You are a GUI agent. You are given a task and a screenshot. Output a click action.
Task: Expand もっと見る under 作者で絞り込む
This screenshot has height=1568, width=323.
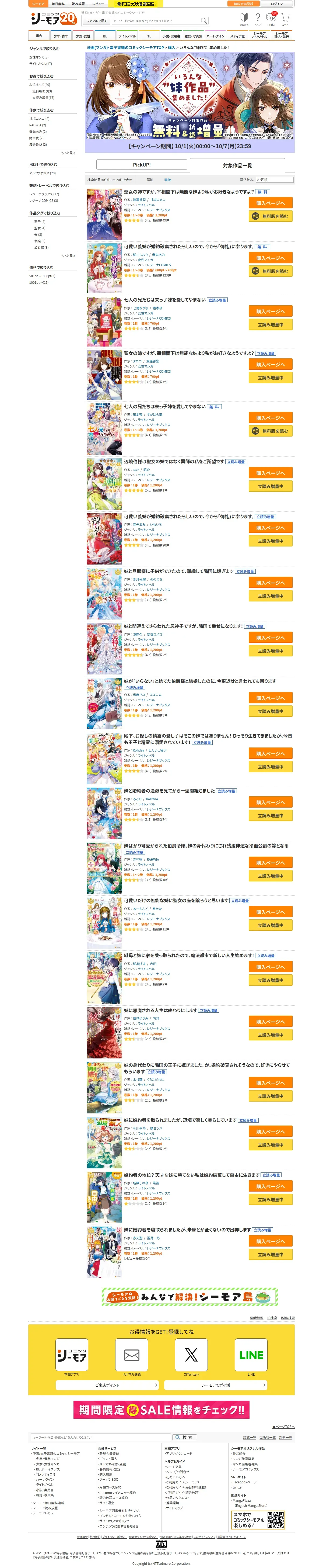69,153
